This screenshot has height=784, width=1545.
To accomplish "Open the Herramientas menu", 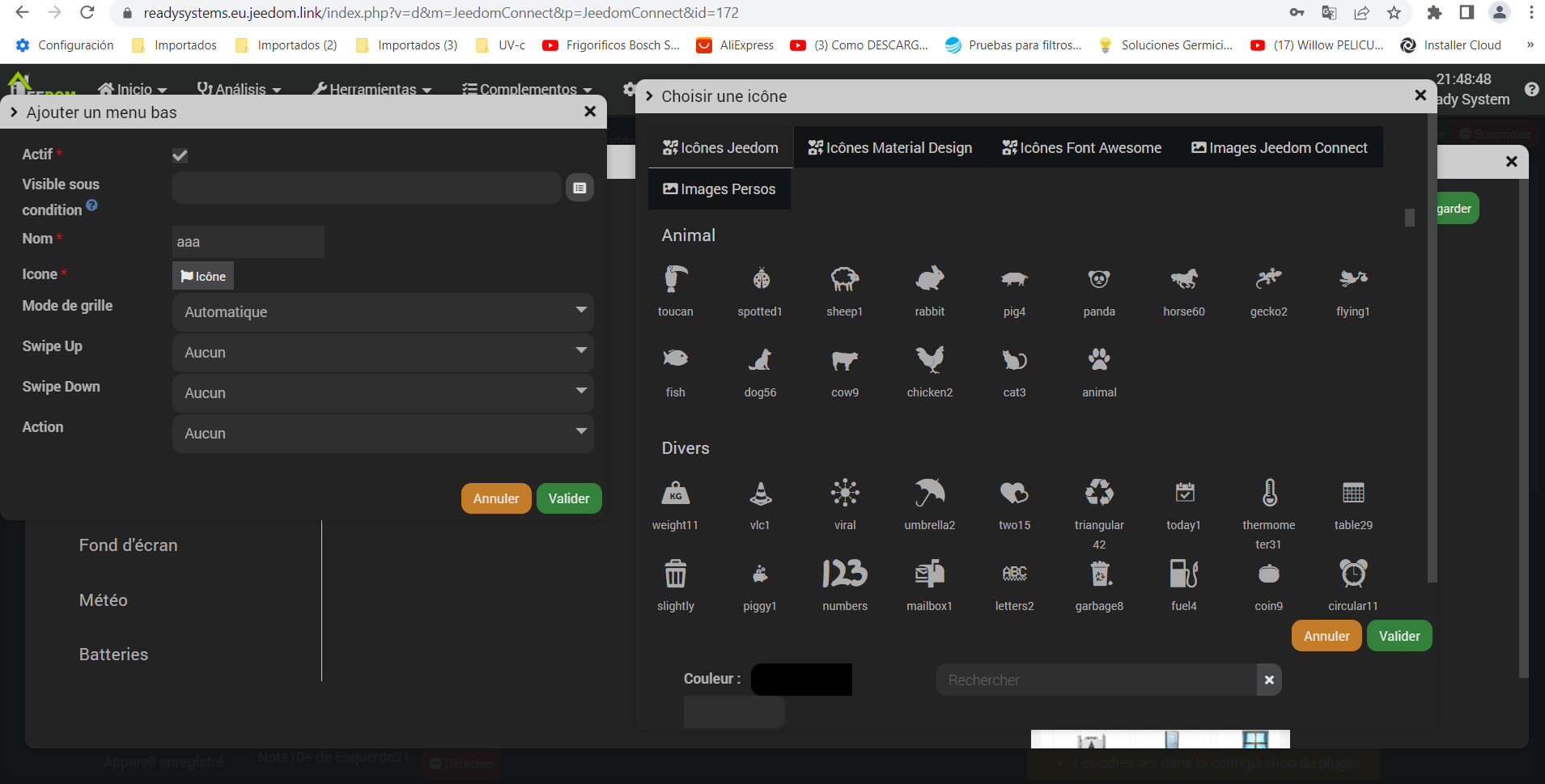I will [372, 89].
